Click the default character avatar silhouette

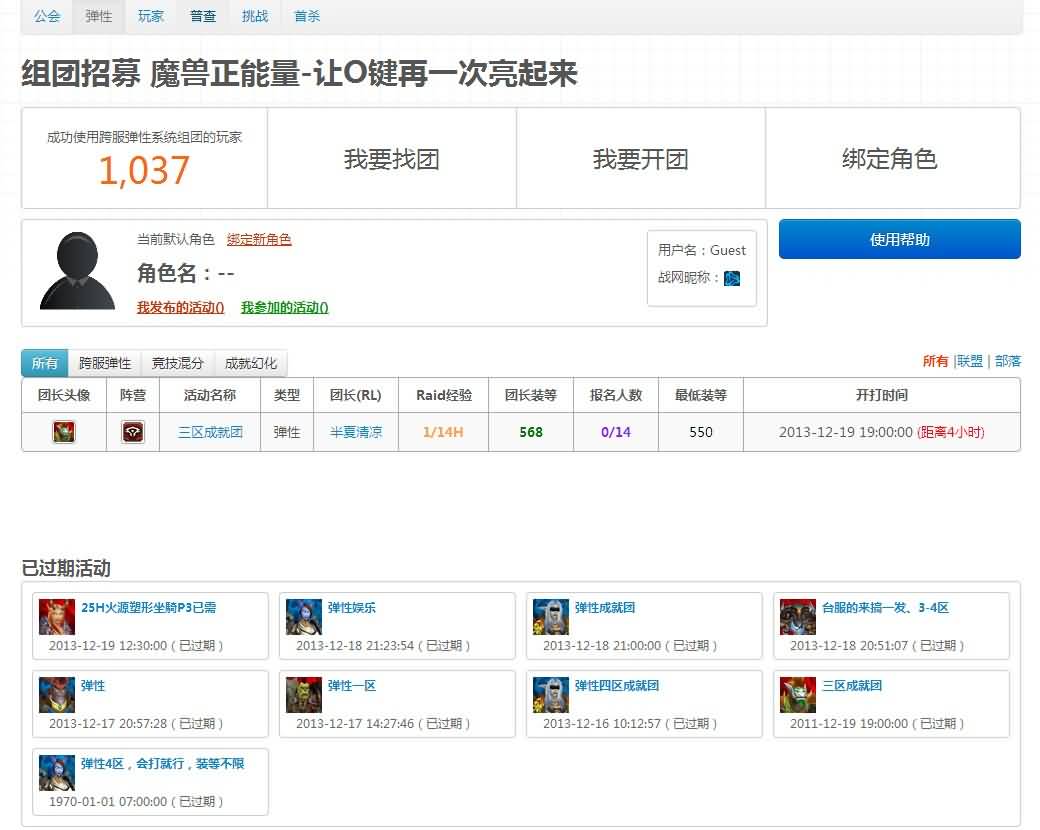pos(78,271)
